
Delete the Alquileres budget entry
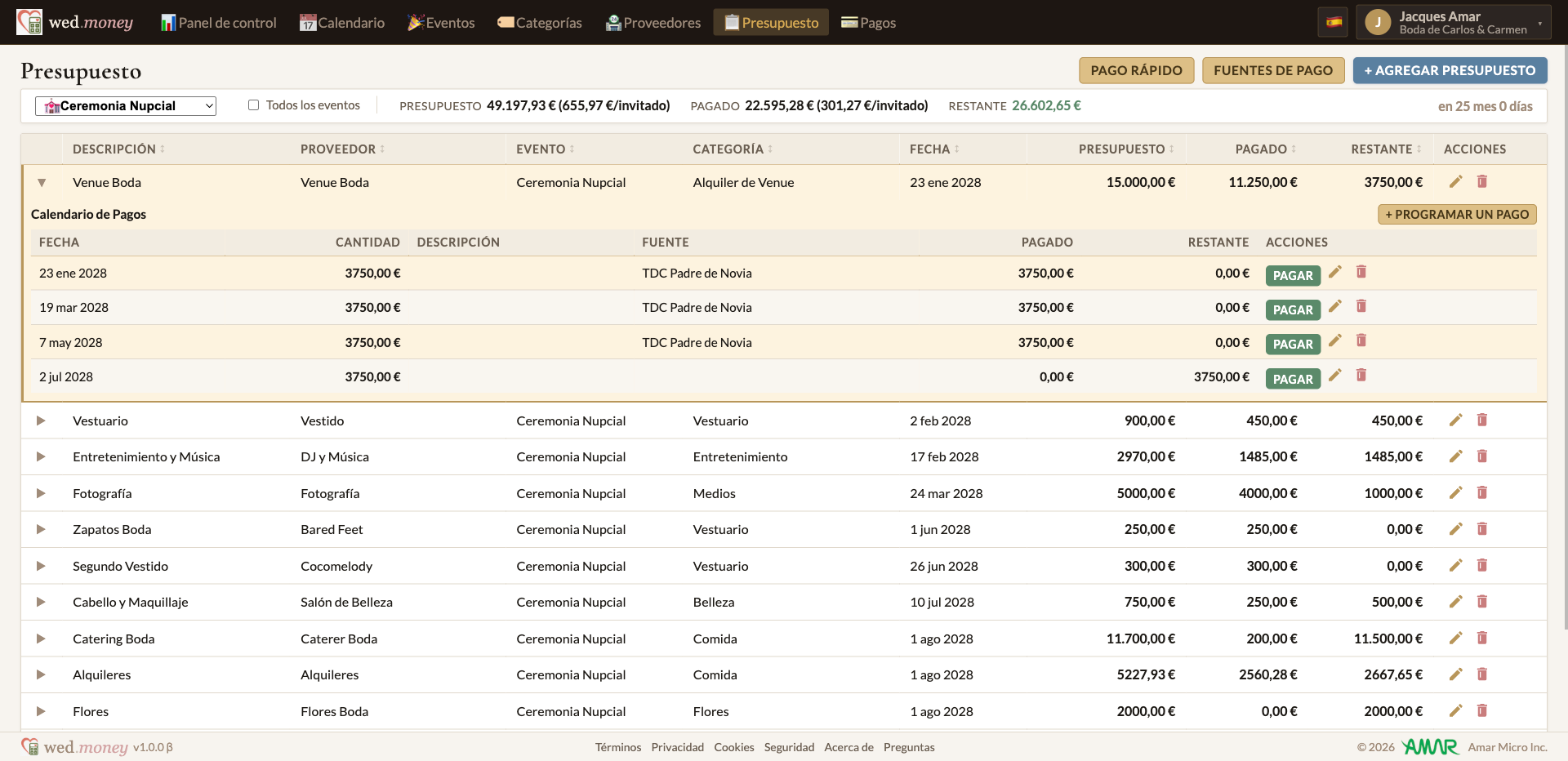click(1482, 674)
